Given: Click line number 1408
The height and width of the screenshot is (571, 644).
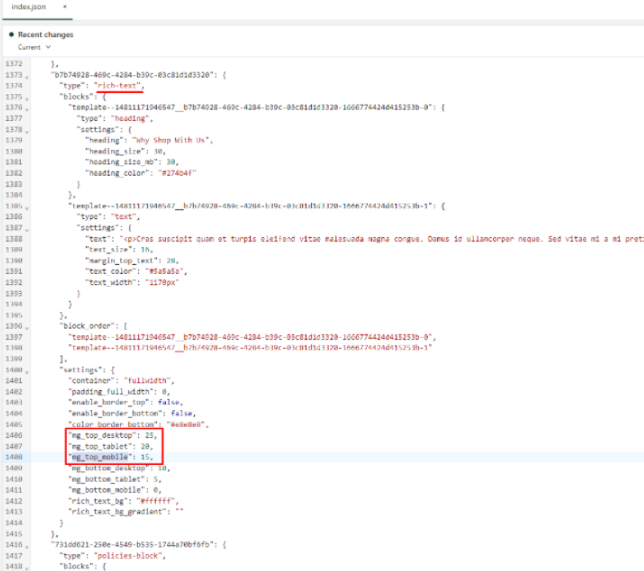Looking at the screenshot, I should pyautogui.click(x=14, y=457).
